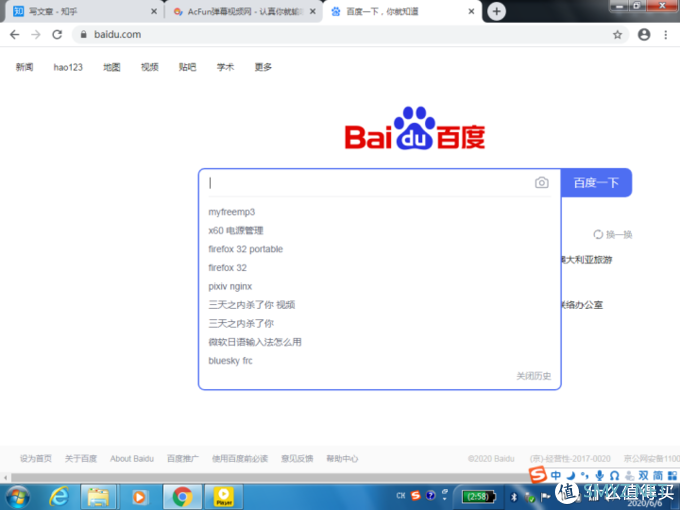Click the Sogou moon icon on IME bar
Image resolution: width=680 pixels, height=510 pixels.
point(571,476)
